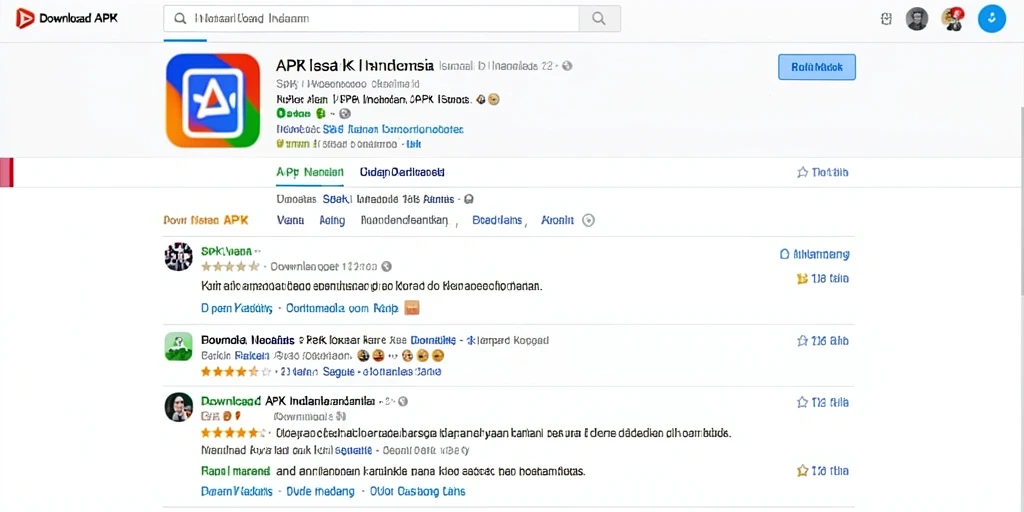Toggle the blue star '1la fliia' bookmark

[x=822, y=403]
